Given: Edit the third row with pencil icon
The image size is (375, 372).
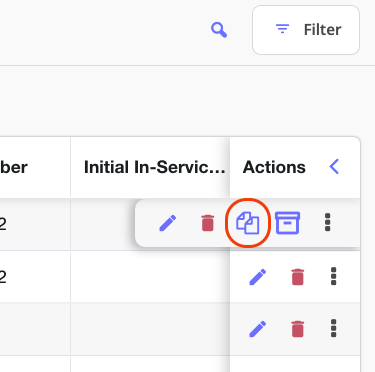Looking at the screenshot, I should point(258,329).
